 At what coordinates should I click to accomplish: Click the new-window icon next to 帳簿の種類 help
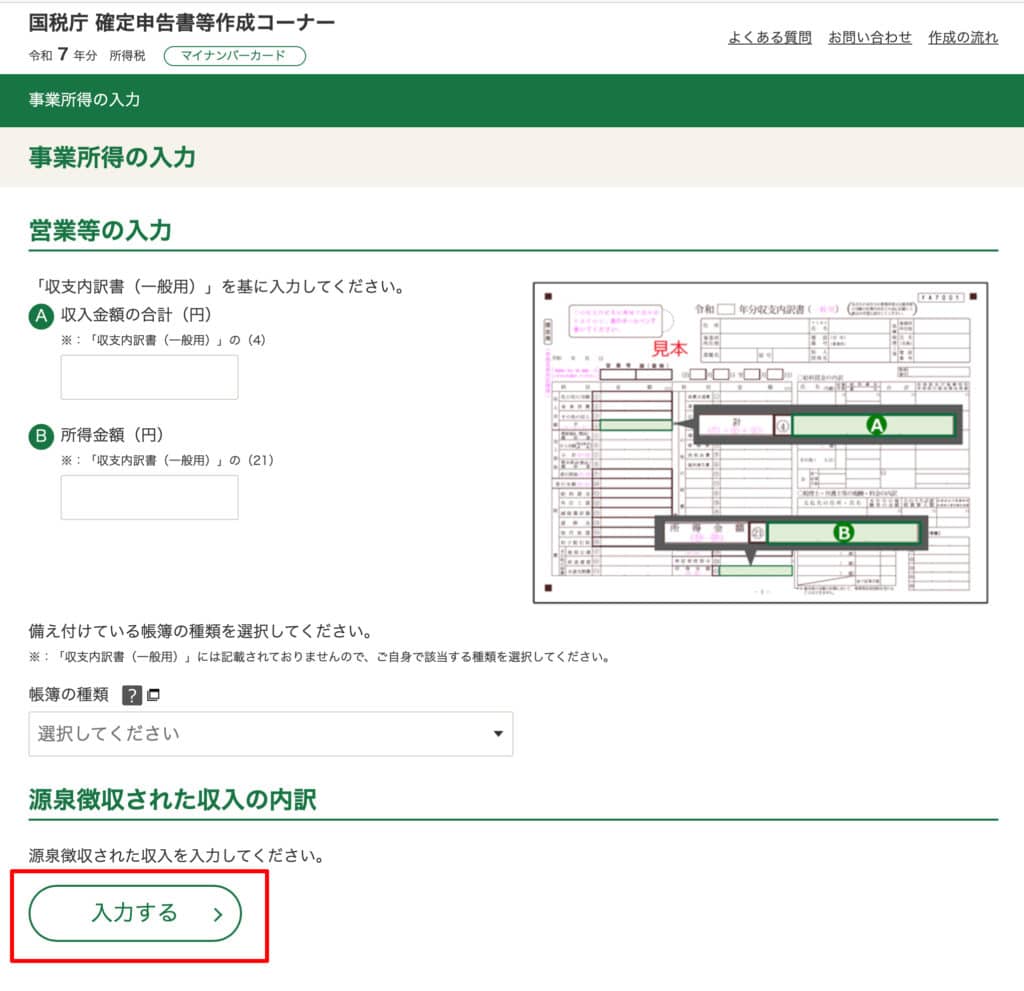153,695
